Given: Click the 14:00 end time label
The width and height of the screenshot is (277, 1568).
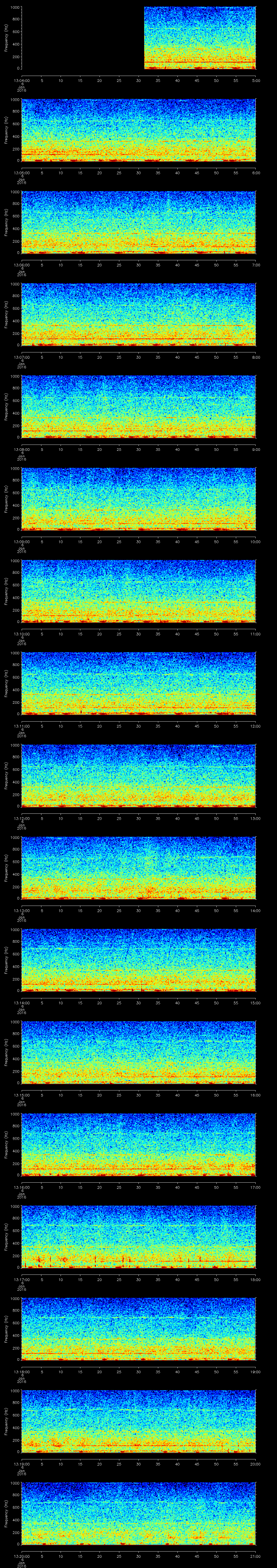Looking at the screenshot, I should click(256, 910).
